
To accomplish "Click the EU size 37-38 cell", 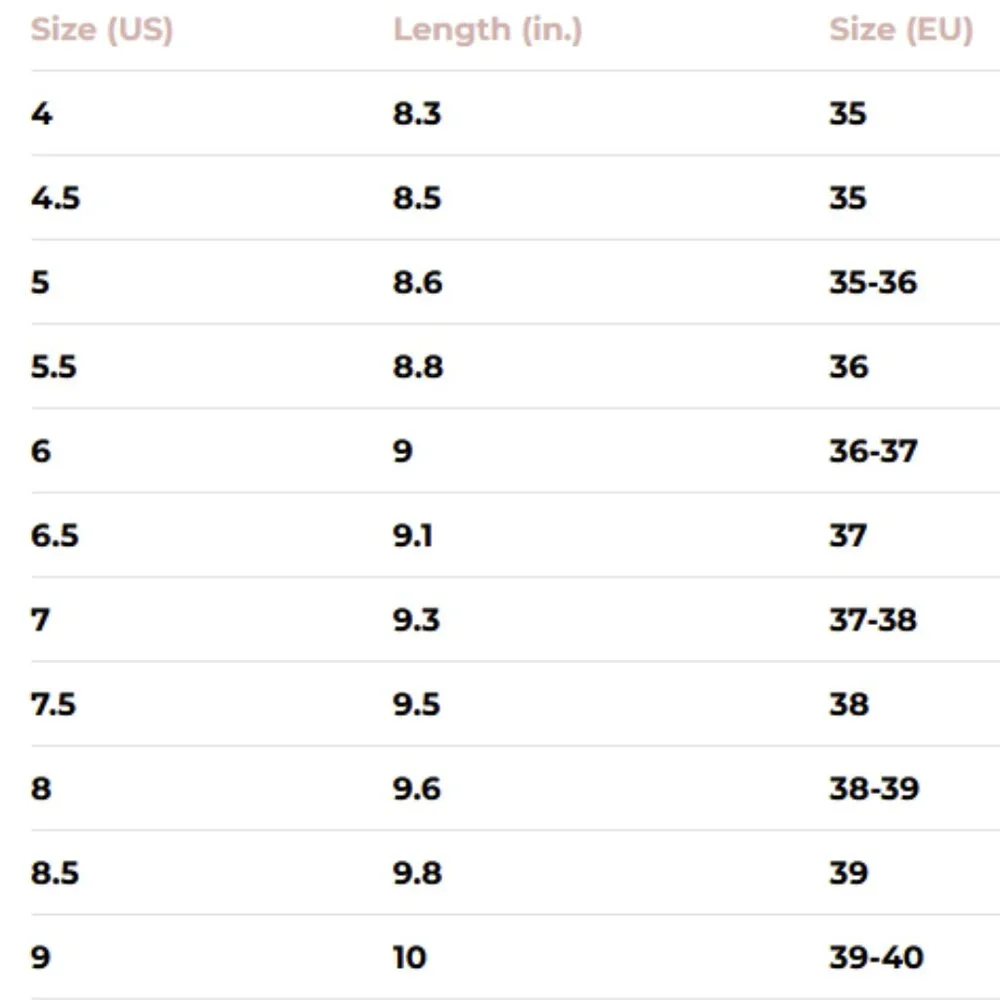I will point(873,620).
